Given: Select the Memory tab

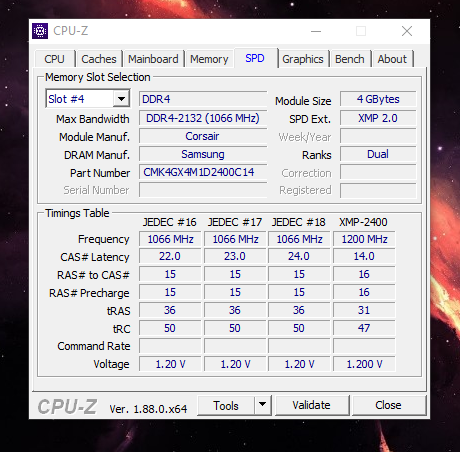Looking at the screenshot, I should [x=209, y=59].
